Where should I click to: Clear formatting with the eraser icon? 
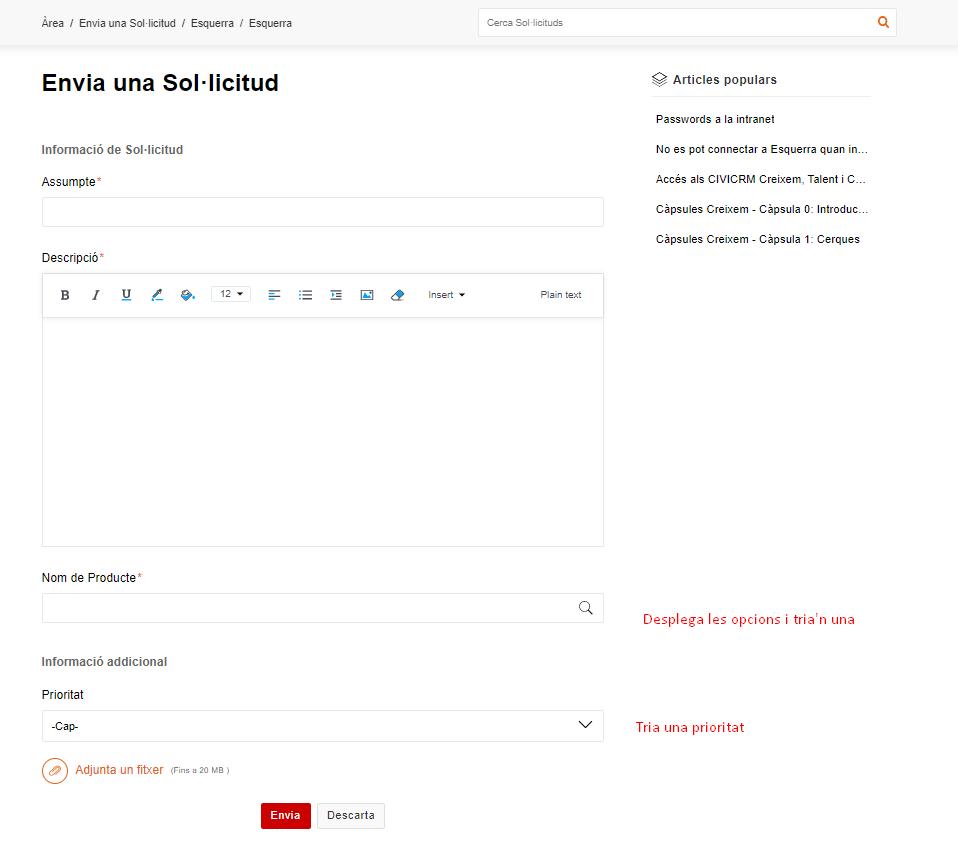coord(397,295)
